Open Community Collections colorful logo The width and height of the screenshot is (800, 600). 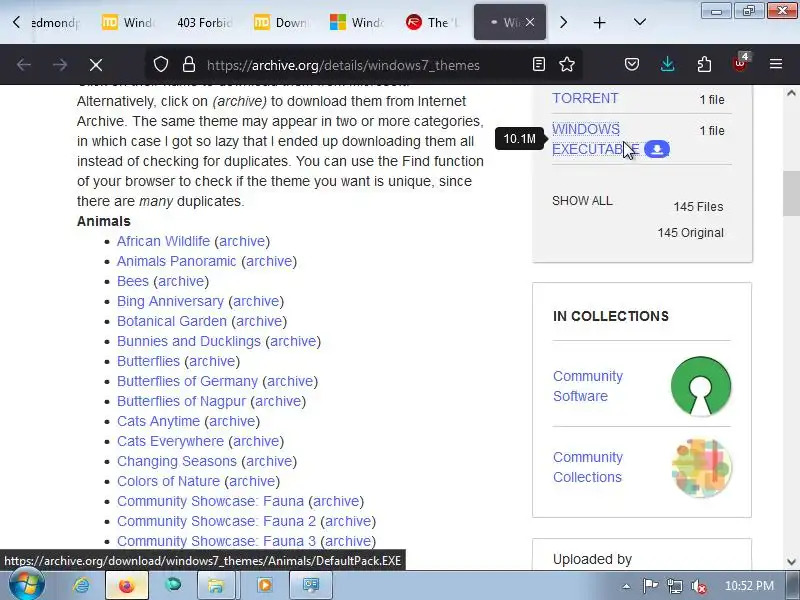coord(701,467)
